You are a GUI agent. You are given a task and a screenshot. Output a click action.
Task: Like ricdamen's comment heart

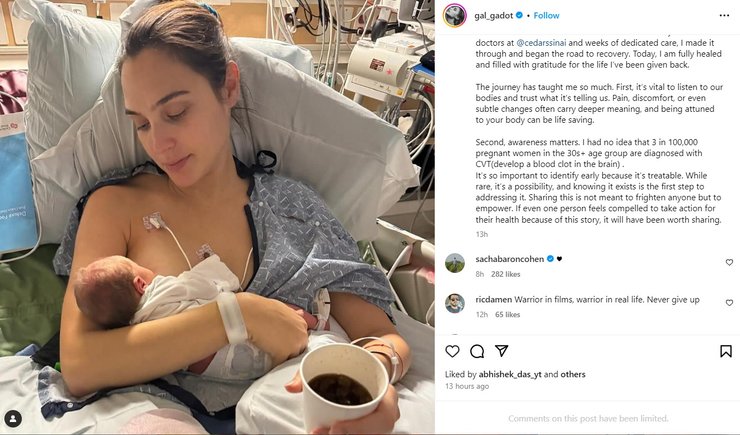pyautogui.click(x=729, y=302)
